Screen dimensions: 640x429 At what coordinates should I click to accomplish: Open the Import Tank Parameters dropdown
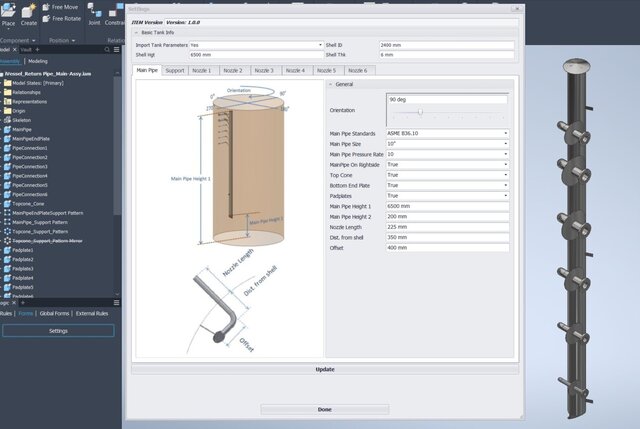pyautogui.click(x=318, y=45)
